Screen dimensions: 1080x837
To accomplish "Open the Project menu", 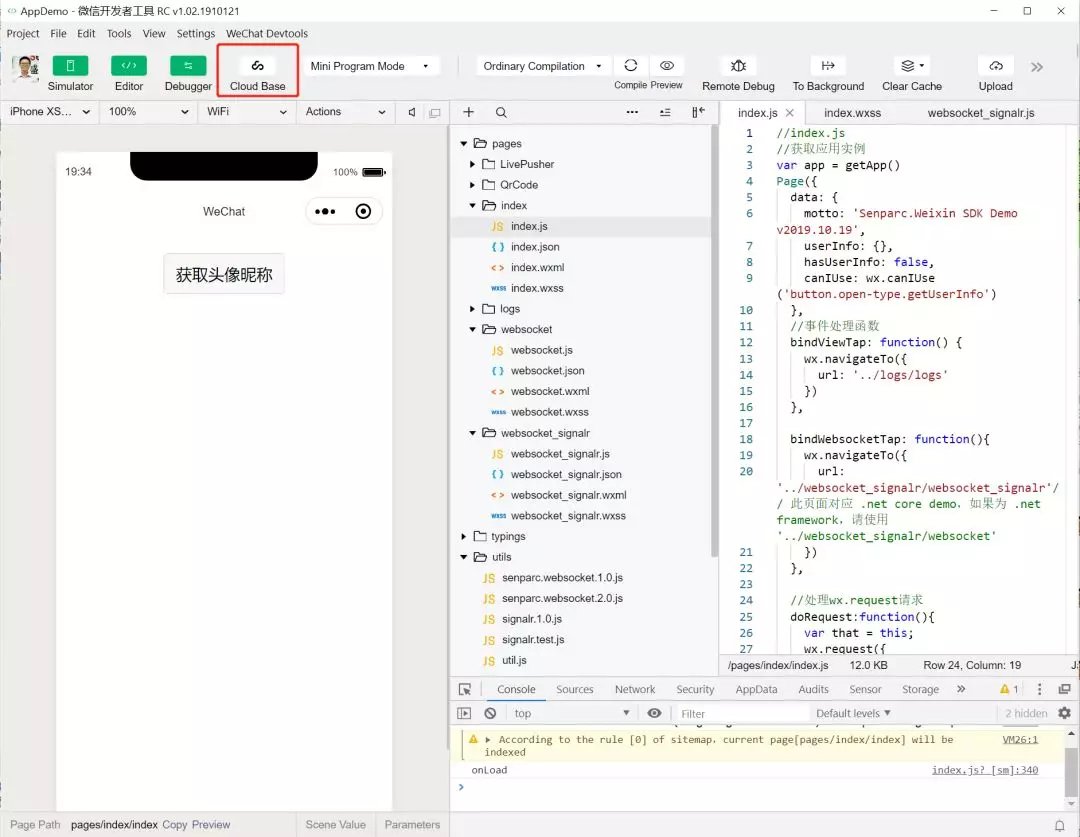I will pos(23,33).
